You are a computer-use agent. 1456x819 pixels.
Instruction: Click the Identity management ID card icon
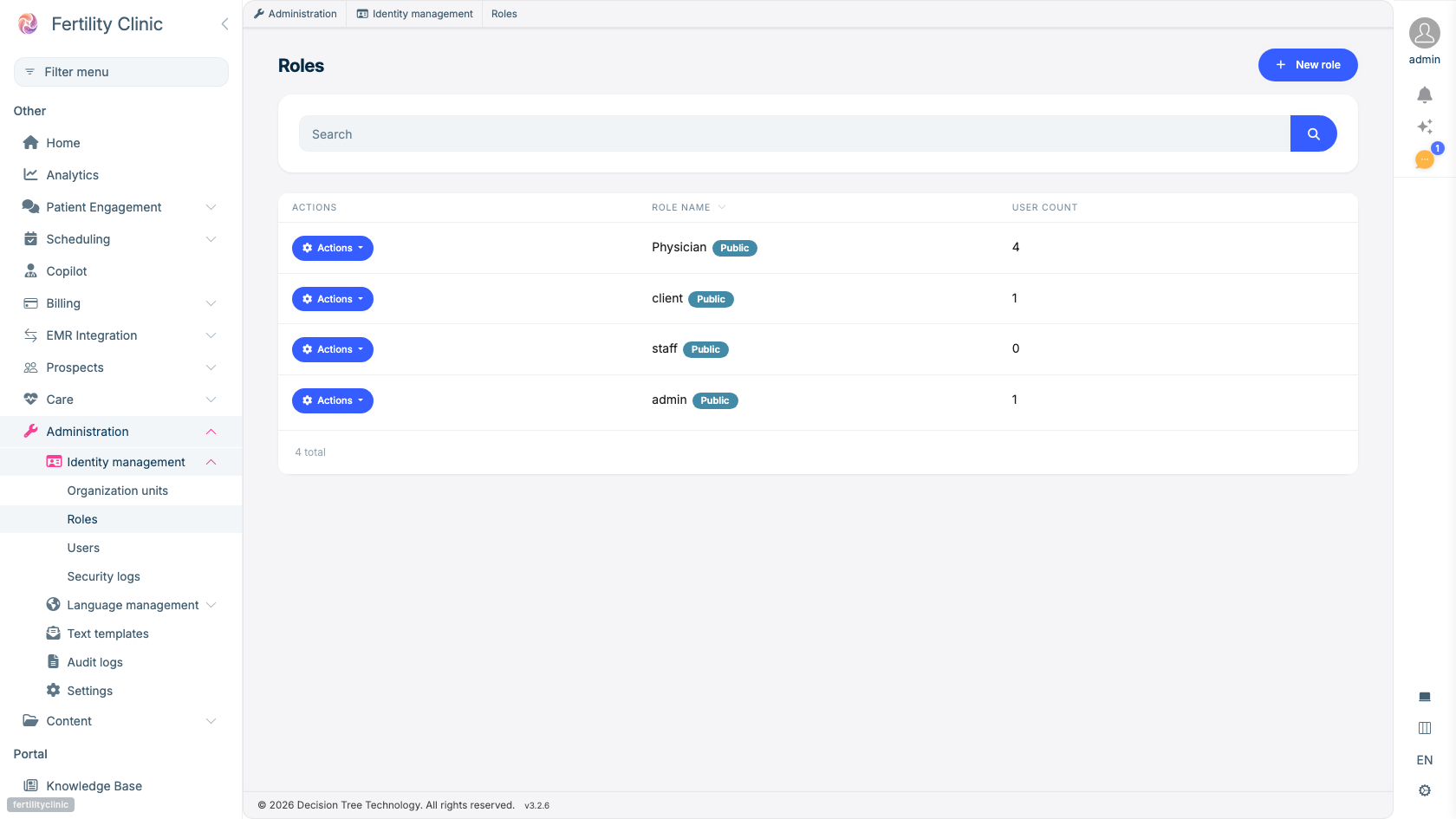54,462
